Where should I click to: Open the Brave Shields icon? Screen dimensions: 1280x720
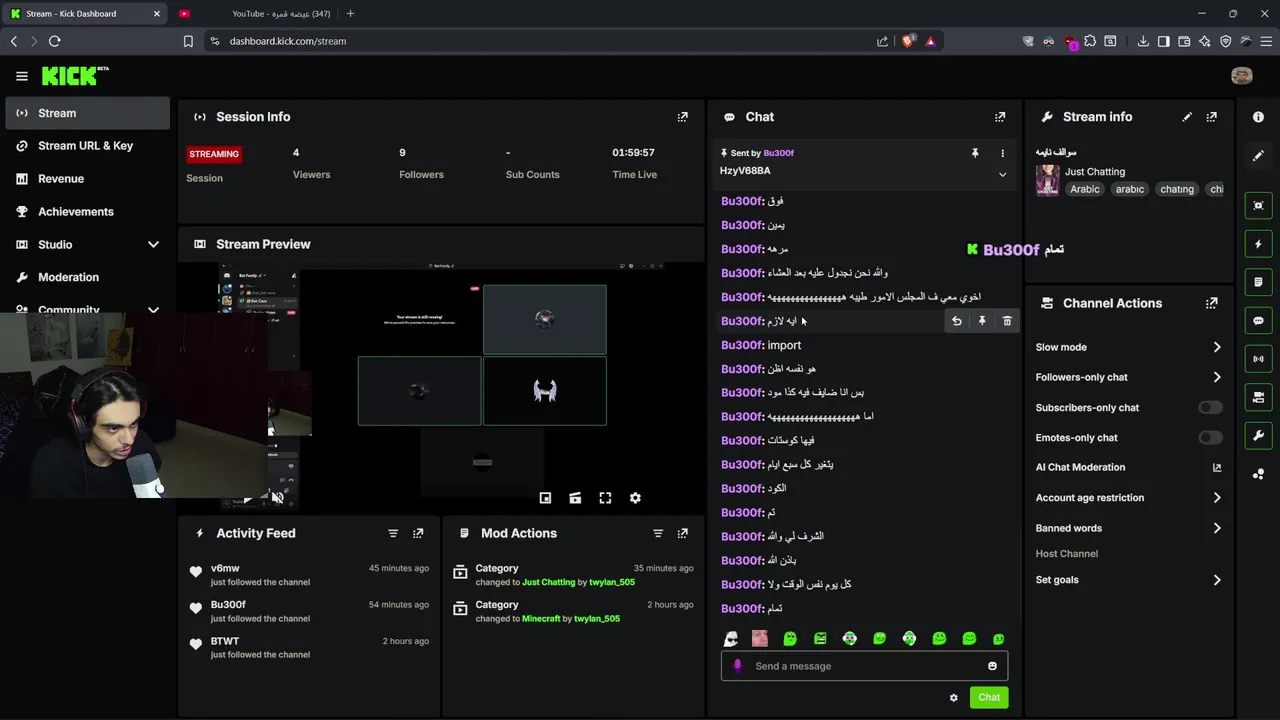coord(907,41)
